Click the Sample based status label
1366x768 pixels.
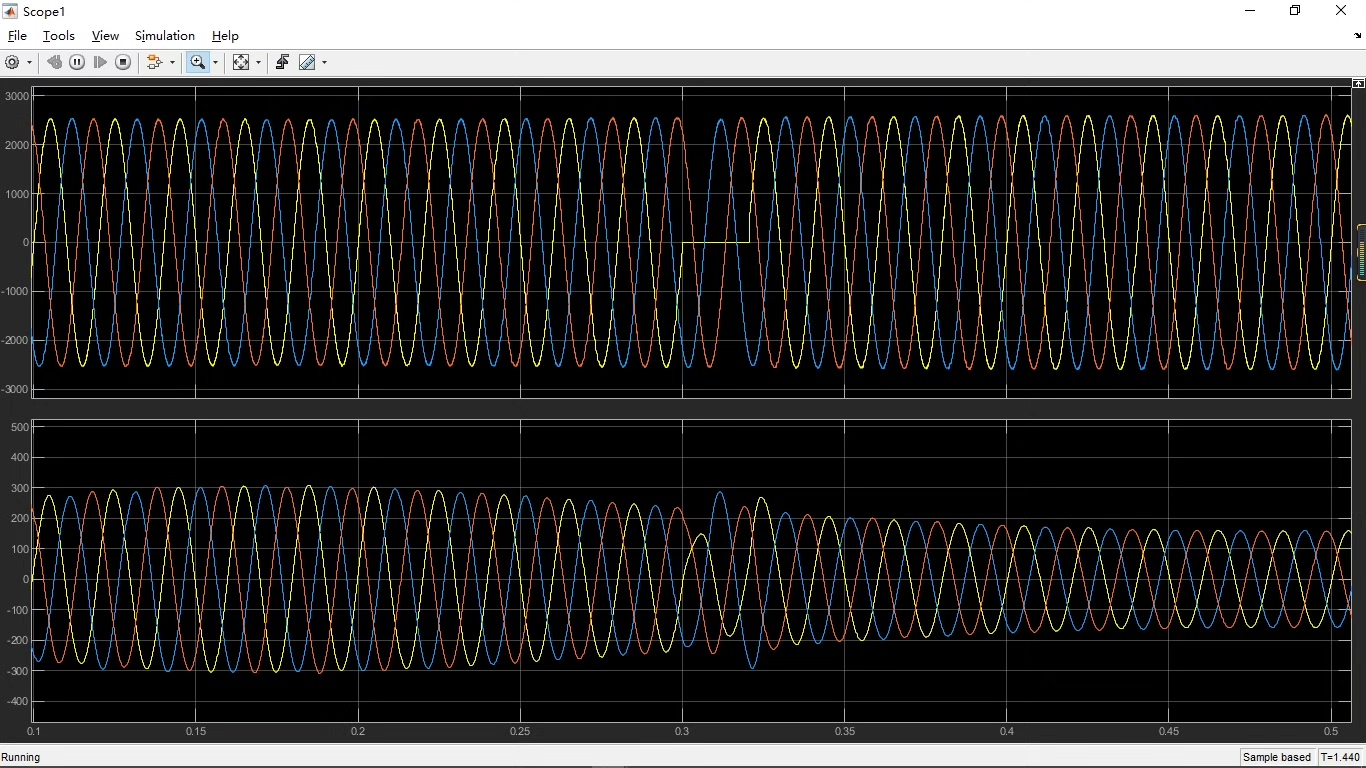pyautogui.click(x=1277, y=757)
